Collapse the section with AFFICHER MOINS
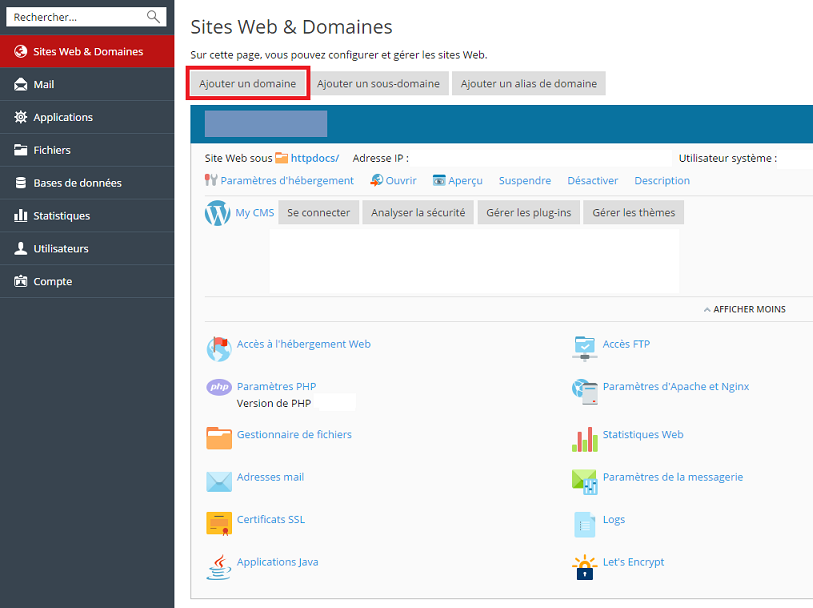This screenshot has width=813, height=608. point(745,309)
